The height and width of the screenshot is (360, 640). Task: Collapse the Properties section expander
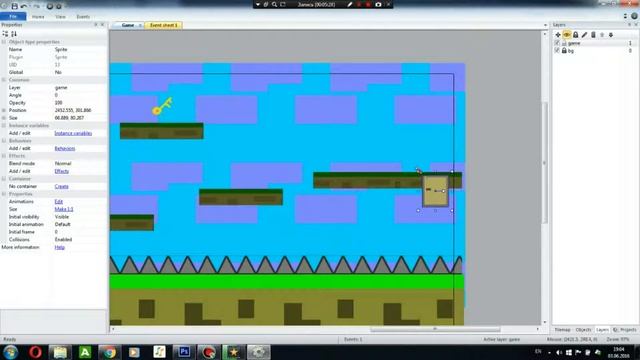(x=4, y=194)
